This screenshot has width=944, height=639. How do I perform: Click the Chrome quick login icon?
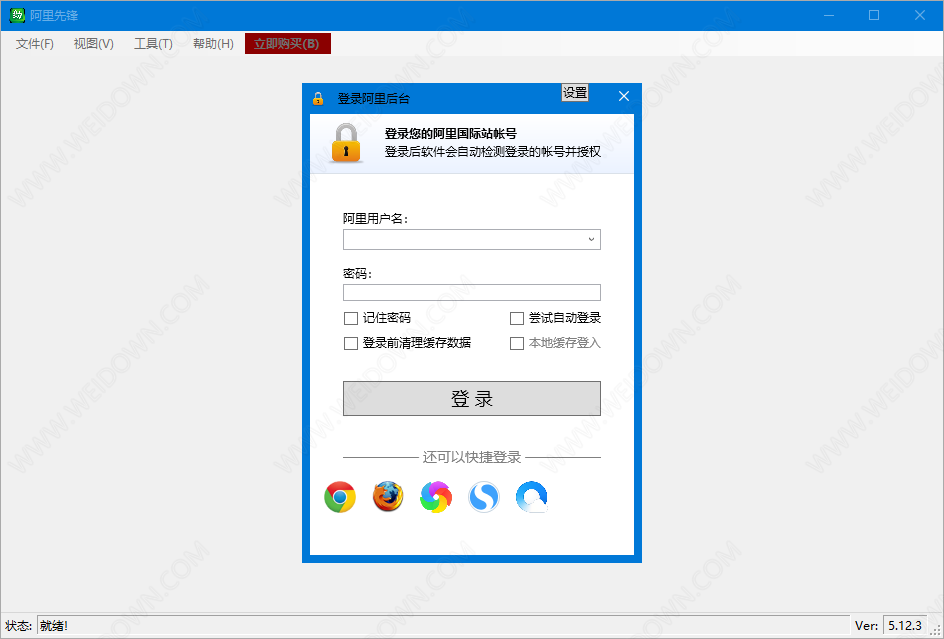coord(340,497)
